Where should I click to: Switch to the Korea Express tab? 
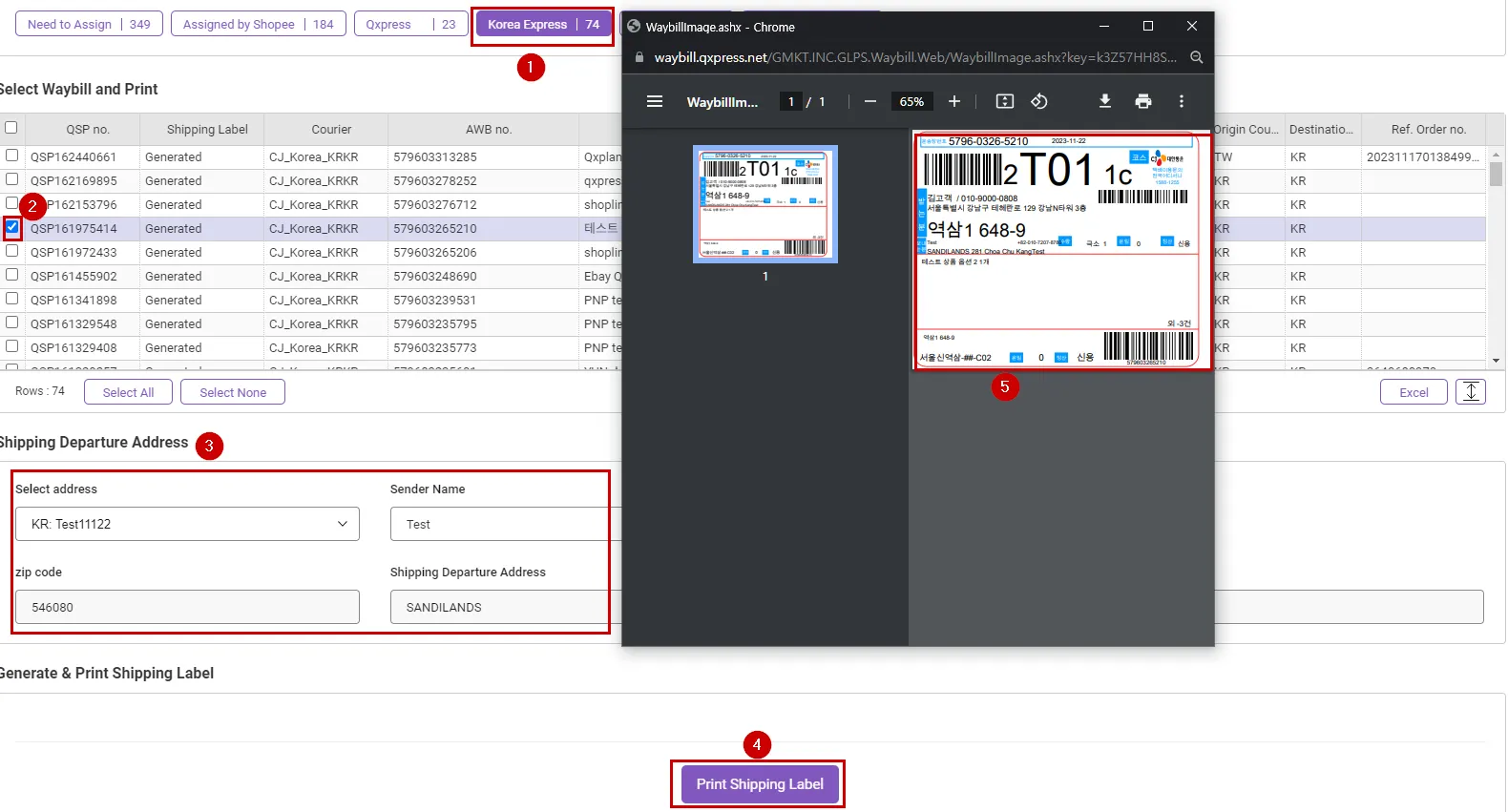tap(542, 25)
